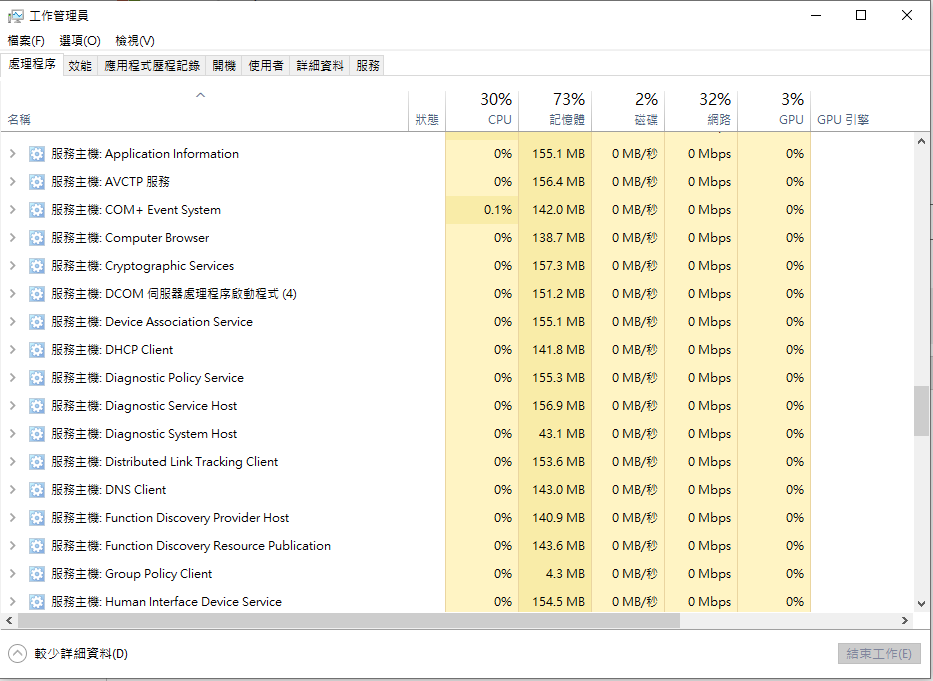Click the gear icon beside AVCTP 服務
This screenshot has height=681, width=933.
37,182
